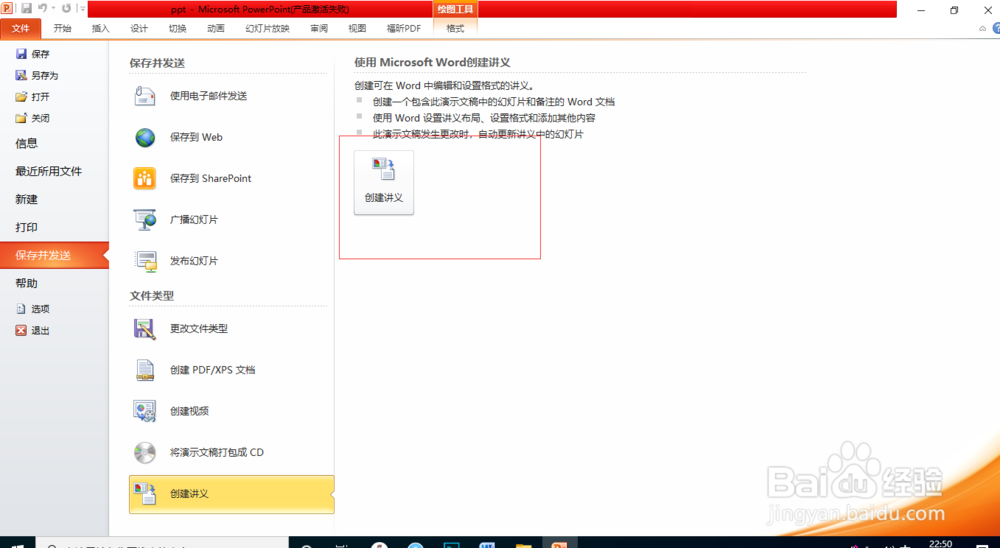Click the bullet 使用 Word 设置讲义布局

tap(484, 118)
